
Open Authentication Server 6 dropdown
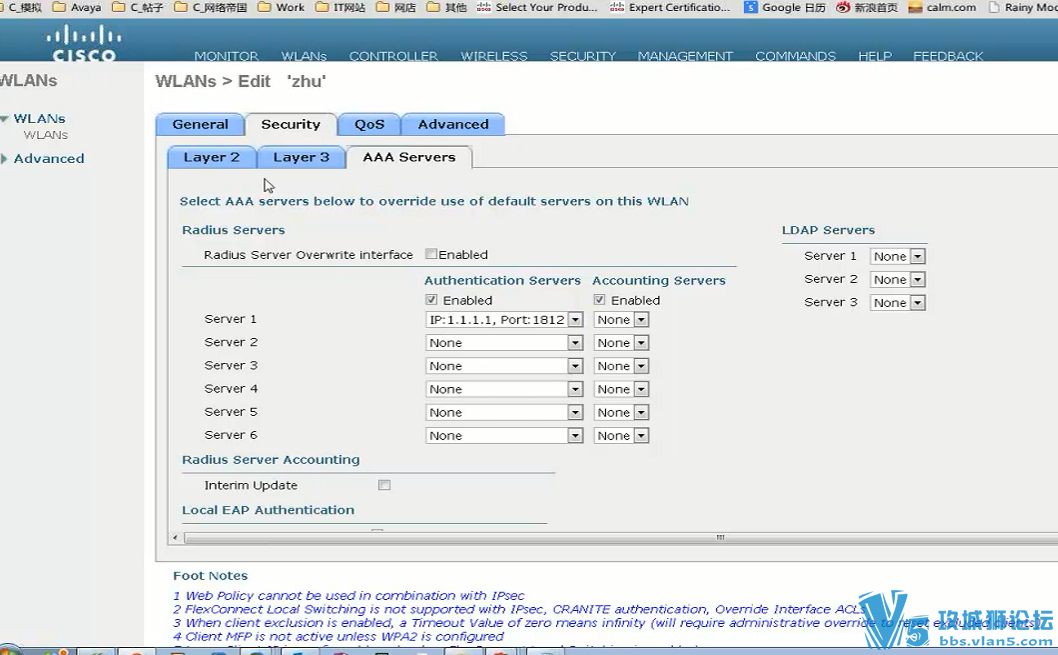pyautogui.click(x=504, y=436)
